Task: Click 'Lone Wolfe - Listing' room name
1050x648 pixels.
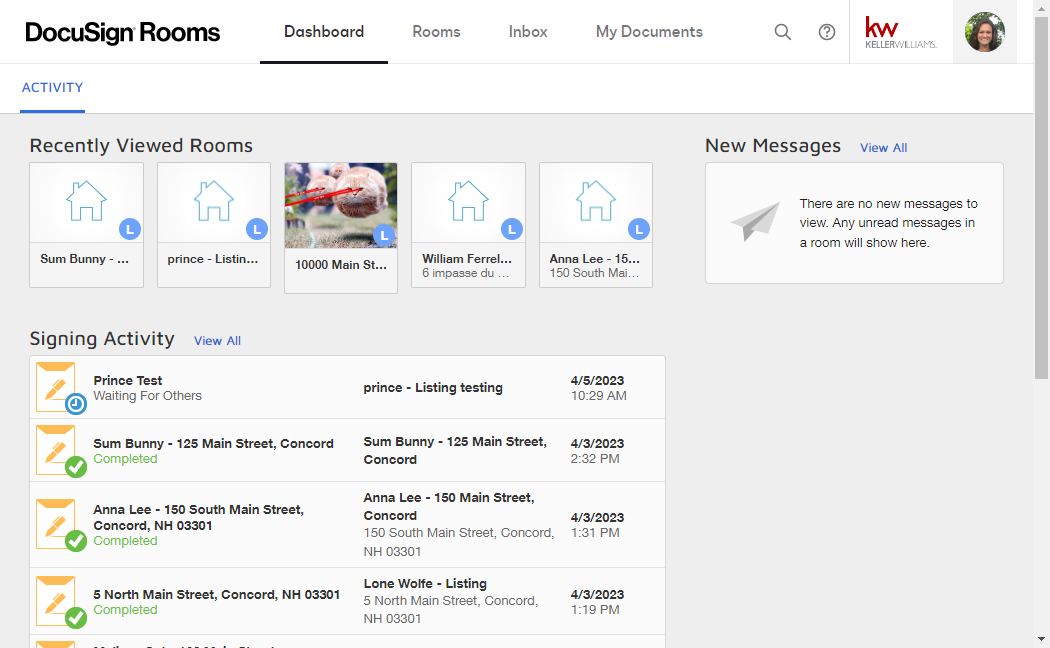Action: click(425, 584)
